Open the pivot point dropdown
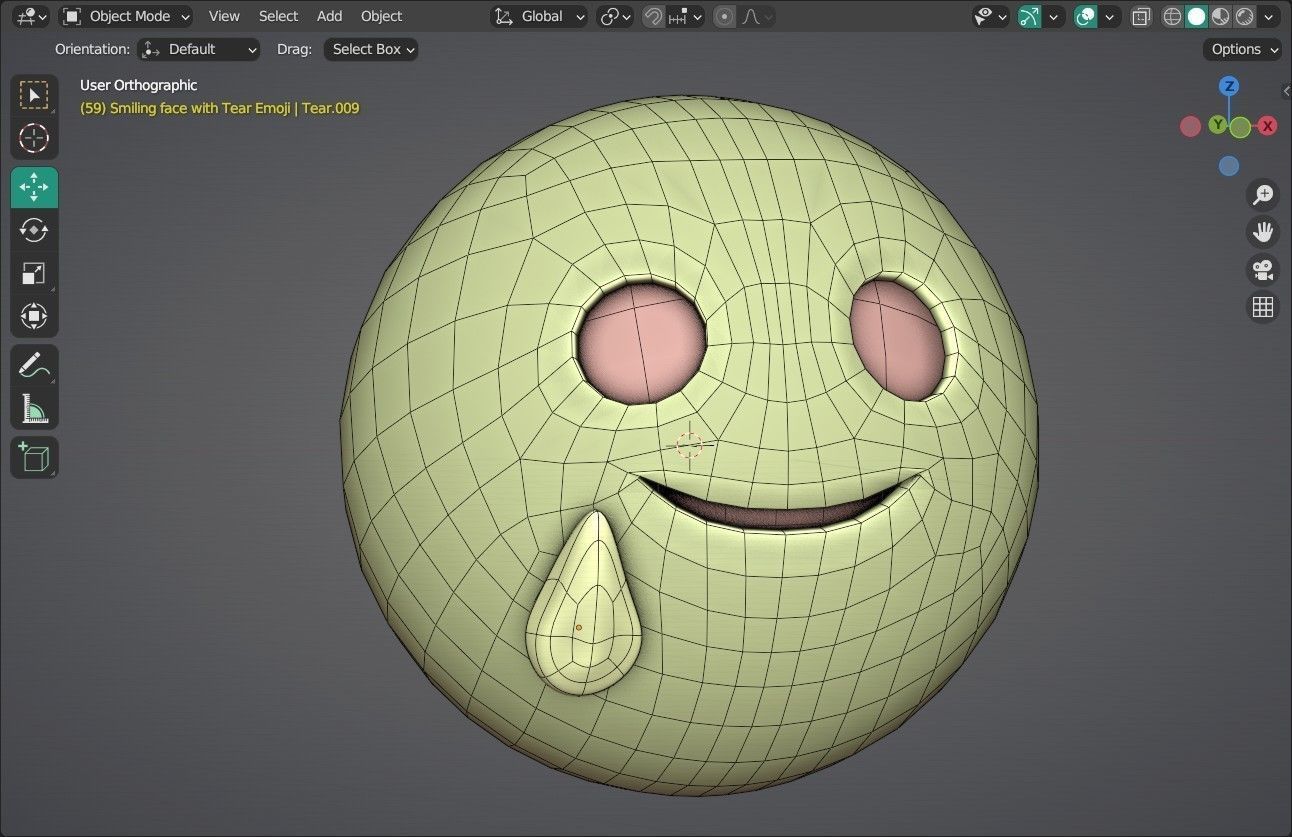This screenshot has width=1292, height=837. click(615, 16)
